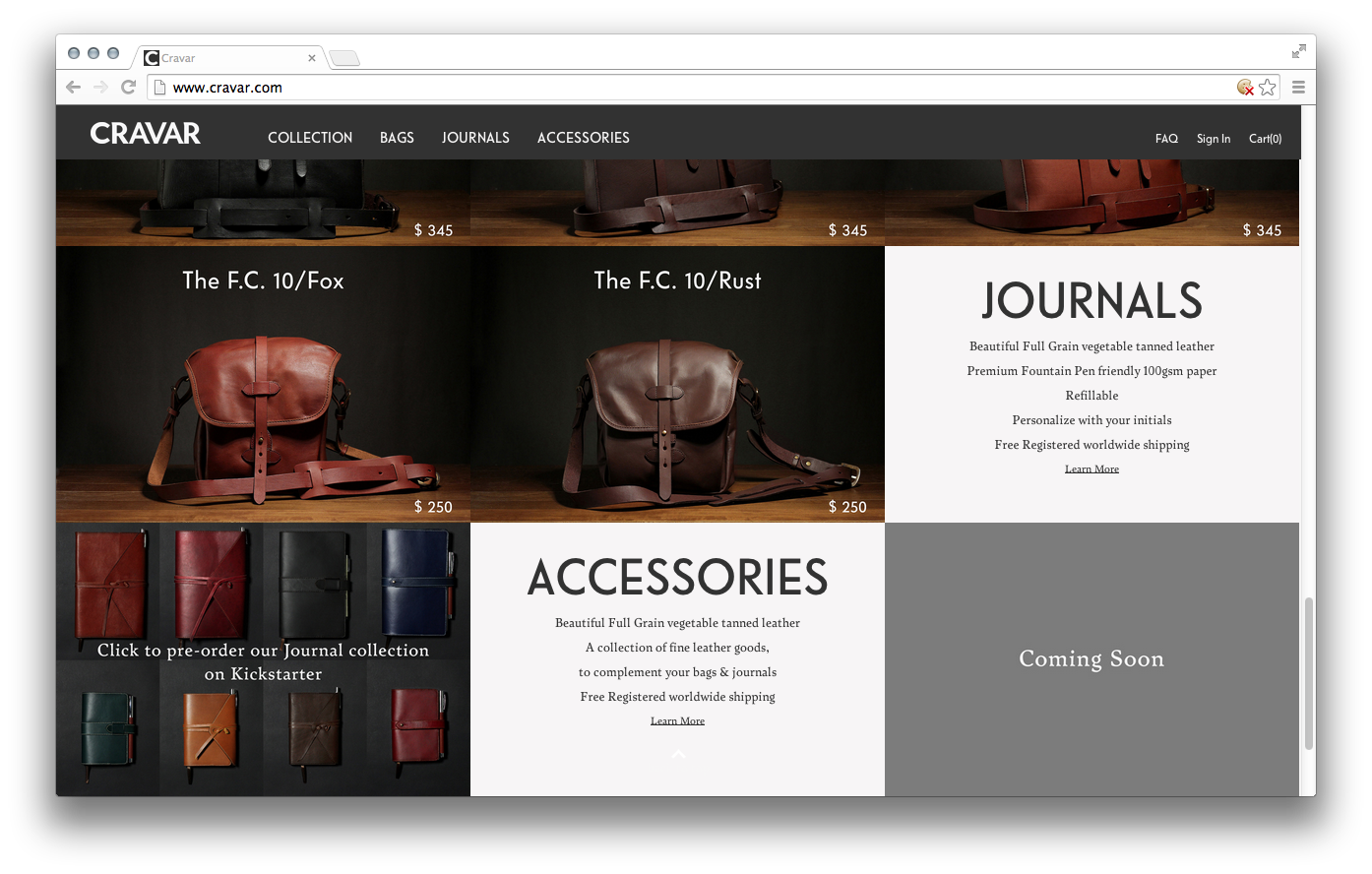View the Cart(0) link
This screenshot has width=1372, height=874.
[1265, 139]
